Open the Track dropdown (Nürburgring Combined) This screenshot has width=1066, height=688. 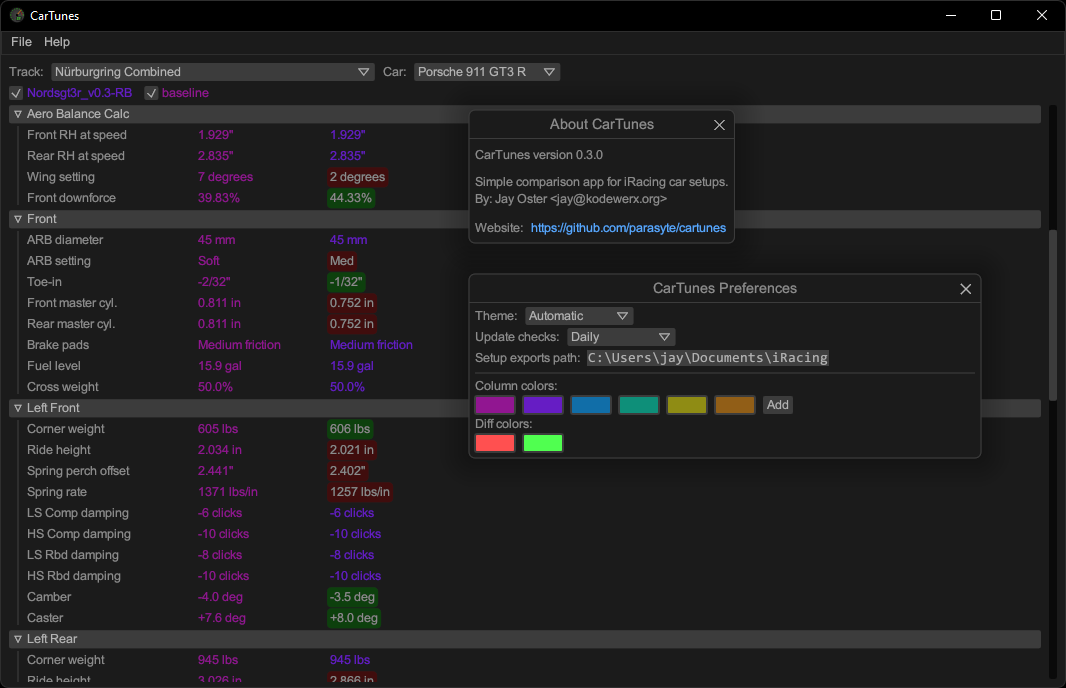pyautogui.click(x=213, y=72)
